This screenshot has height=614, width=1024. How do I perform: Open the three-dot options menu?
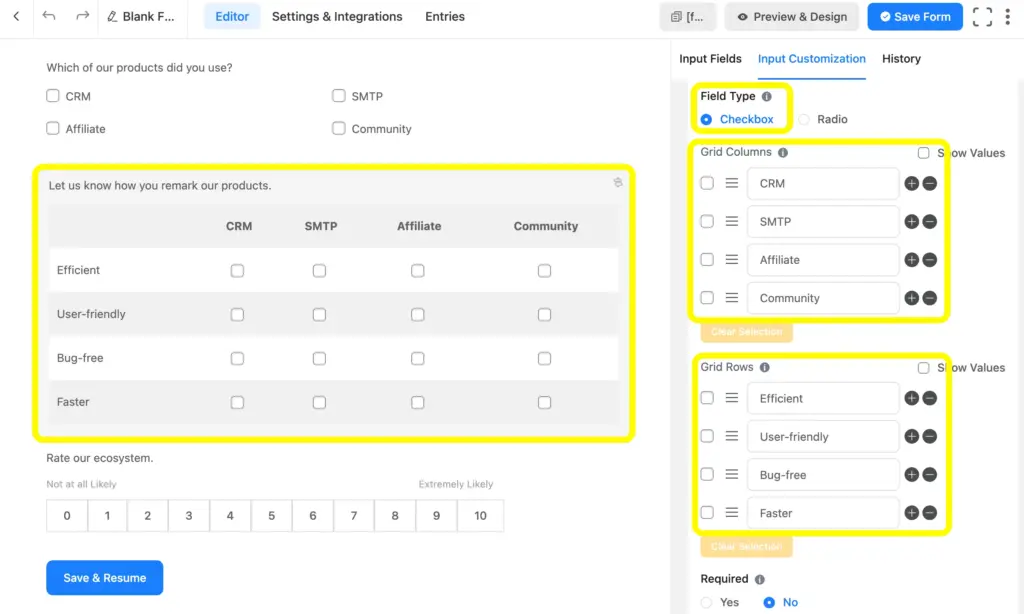point(1010,16)
